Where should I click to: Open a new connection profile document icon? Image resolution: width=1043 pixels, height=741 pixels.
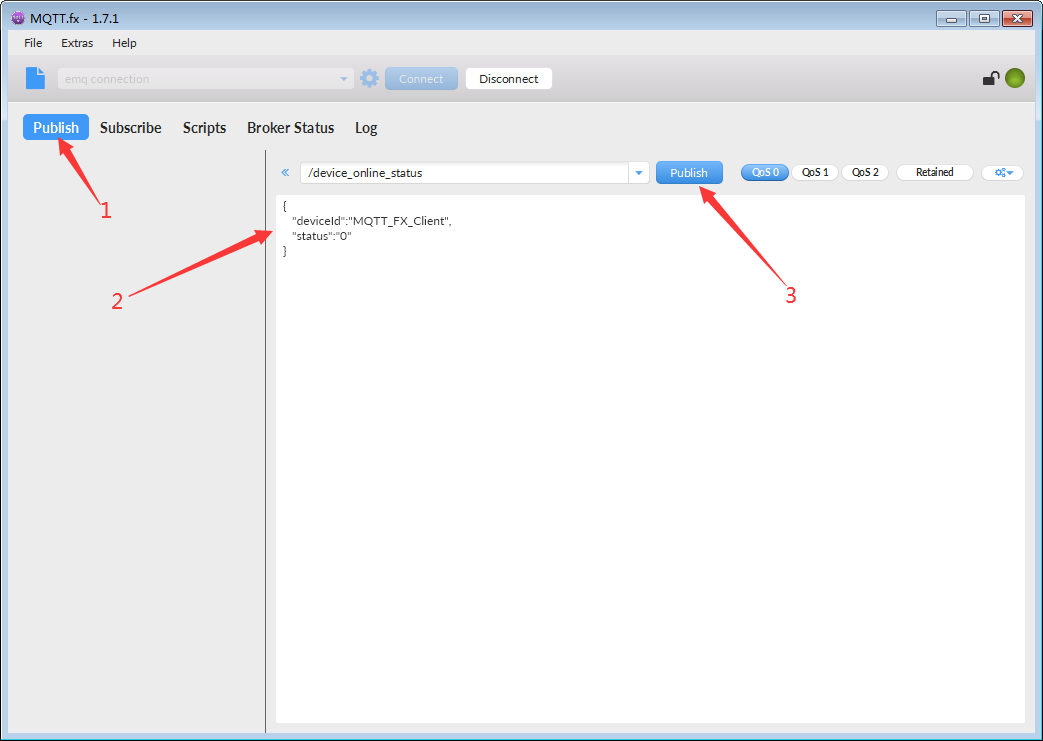(36, 78)
